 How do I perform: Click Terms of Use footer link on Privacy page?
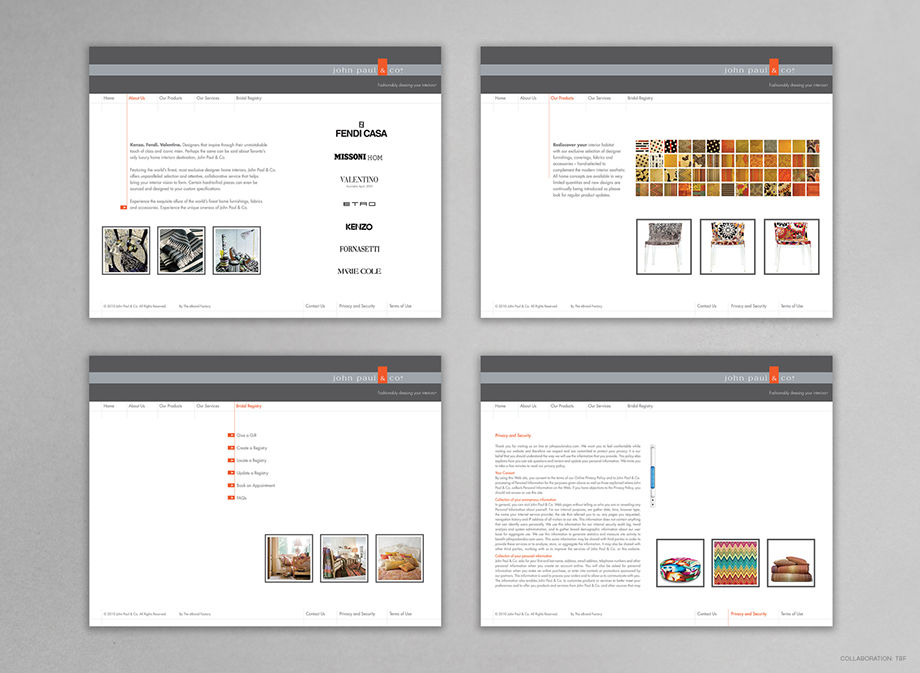coord(792,614)
